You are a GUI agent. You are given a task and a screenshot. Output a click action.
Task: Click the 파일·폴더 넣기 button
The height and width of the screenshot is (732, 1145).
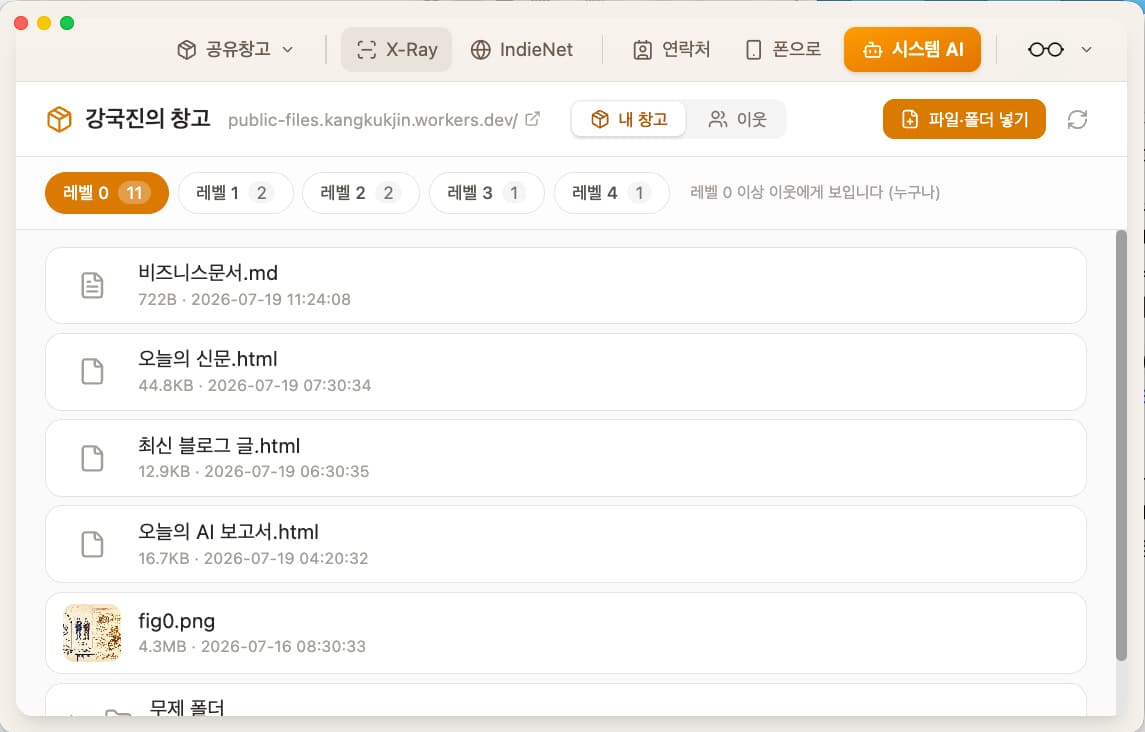964,119
